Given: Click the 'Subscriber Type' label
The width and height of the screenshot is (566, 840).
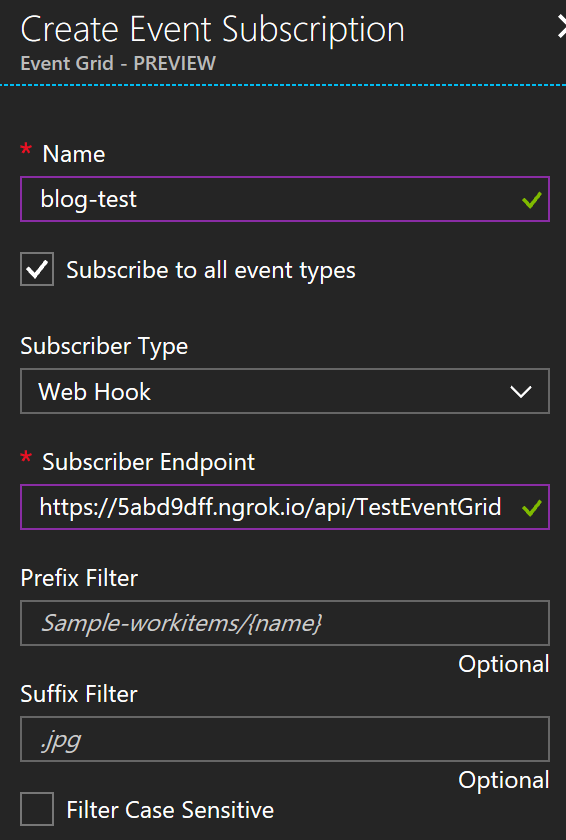Looking at the screenshot, I should coord(104,347).
